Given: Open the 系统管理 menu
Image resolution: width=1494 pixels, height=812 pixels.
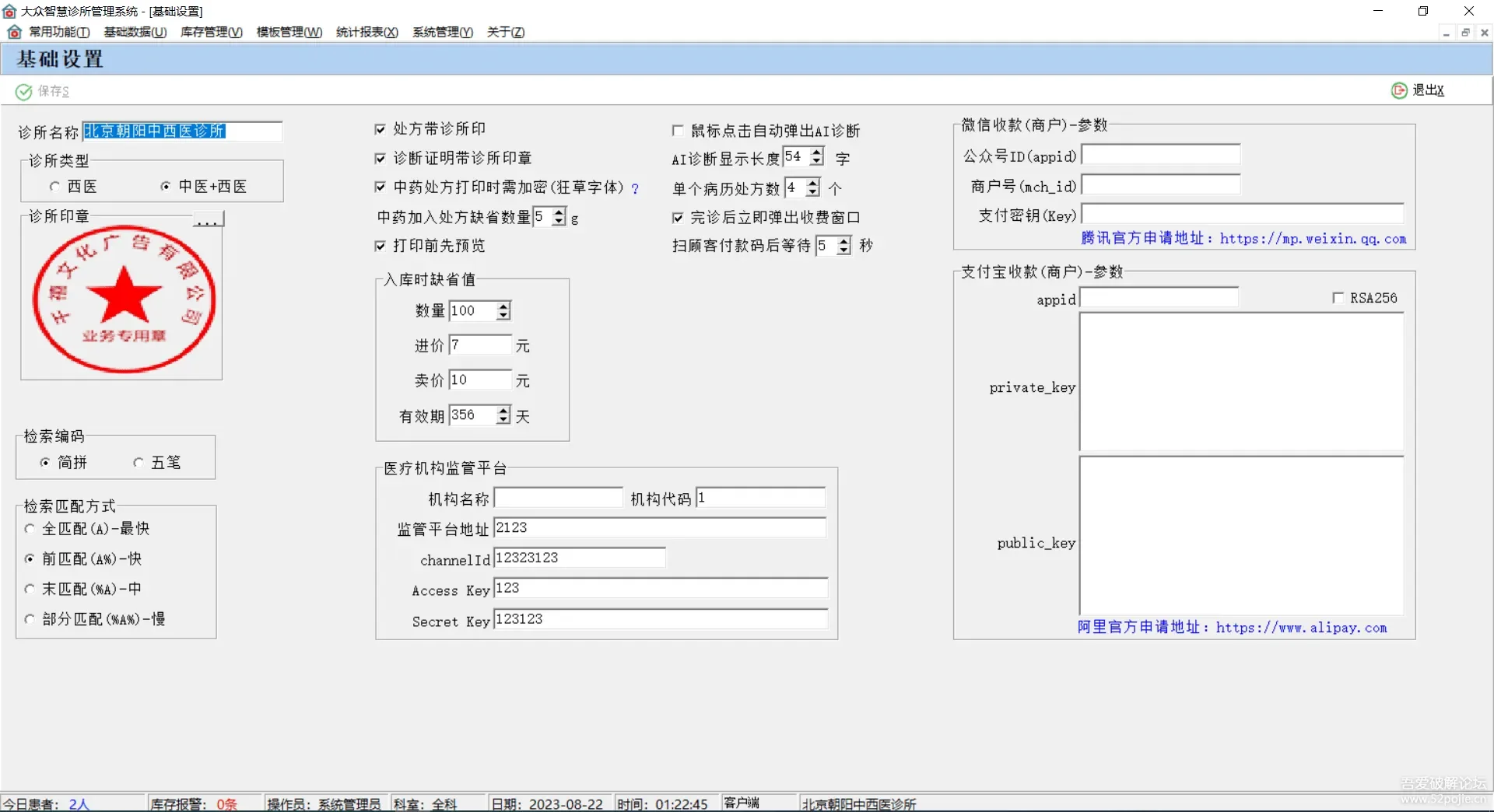Looking at the screenshot, I should click(x=443, y=32).
